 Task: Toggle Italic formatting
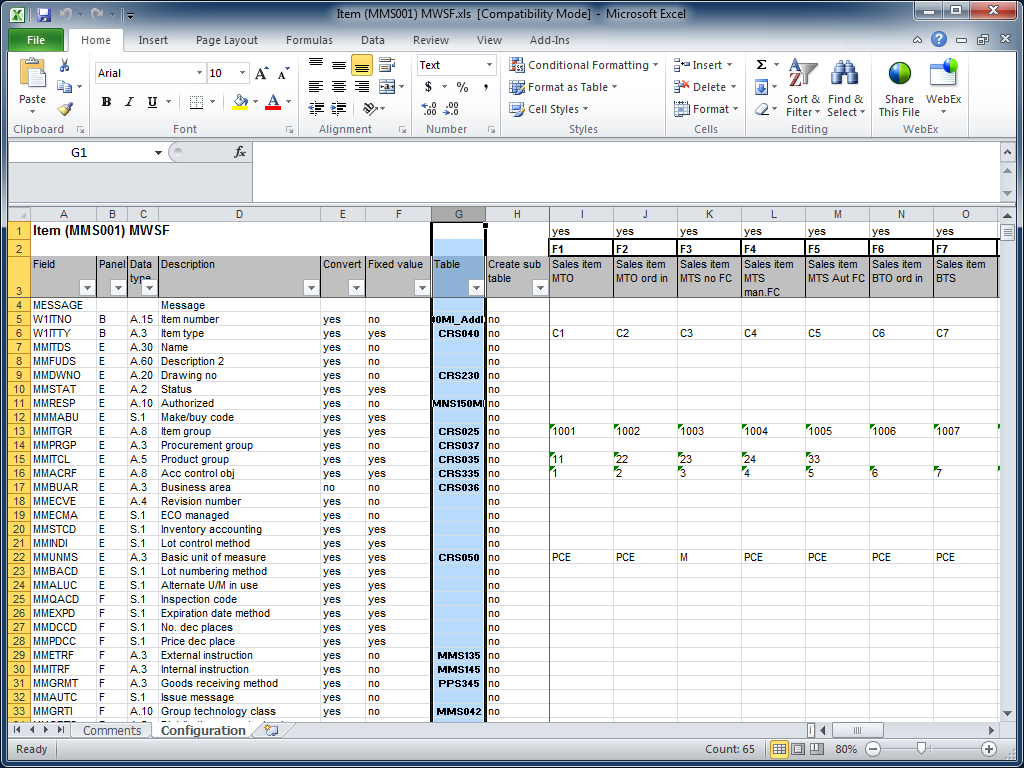pyautogui.click(x=129, y=102)
